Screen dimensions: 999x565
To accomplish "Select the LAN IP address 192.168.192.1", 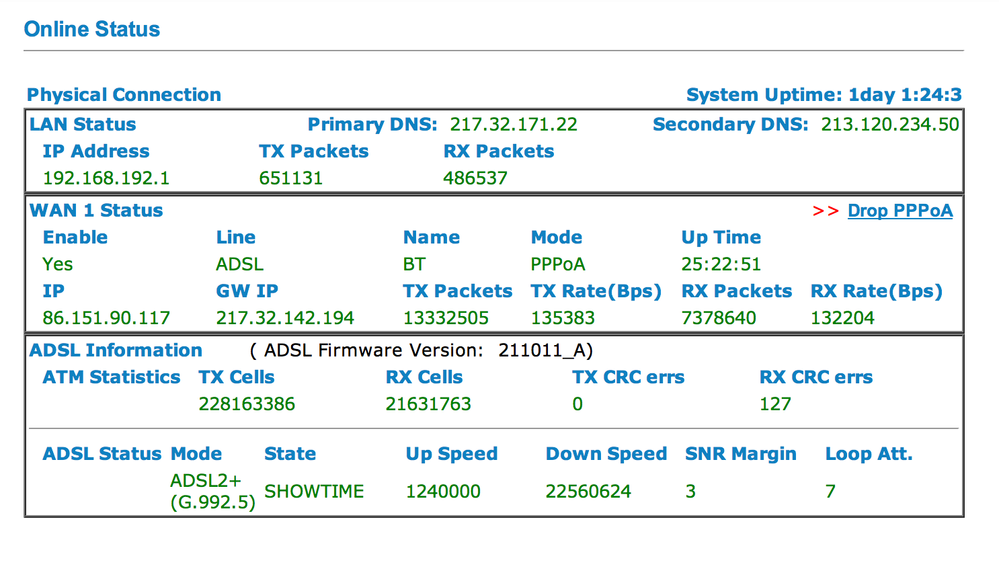I will (x=106, y=178).
